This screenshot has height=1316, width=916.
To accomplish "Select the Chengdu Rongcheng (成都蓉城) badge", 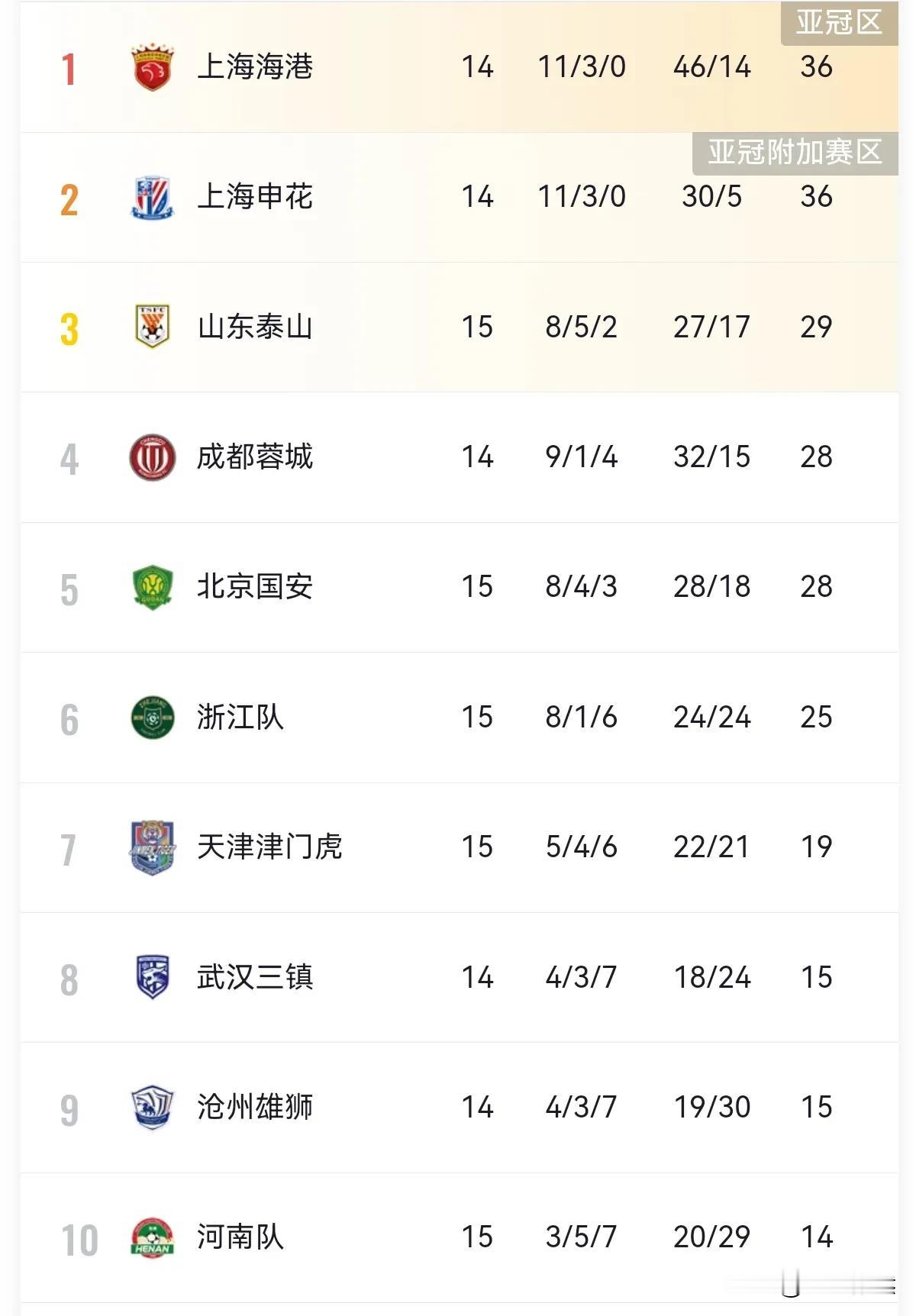I will [153, 457].
